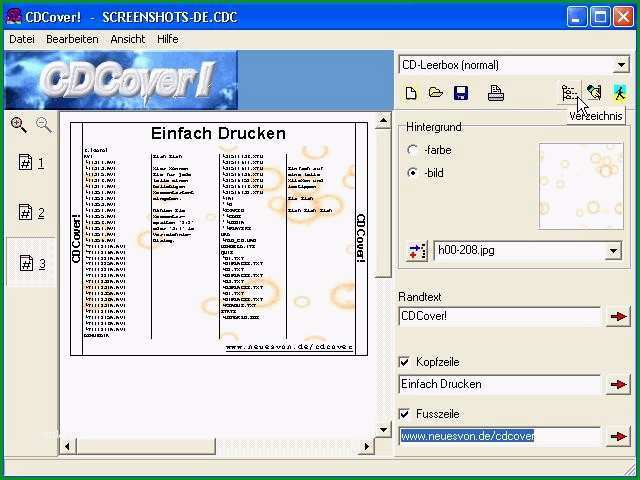Screen dimensions: 640x480
Task: Print the cover with the printer icon
Action: point(496,93)
